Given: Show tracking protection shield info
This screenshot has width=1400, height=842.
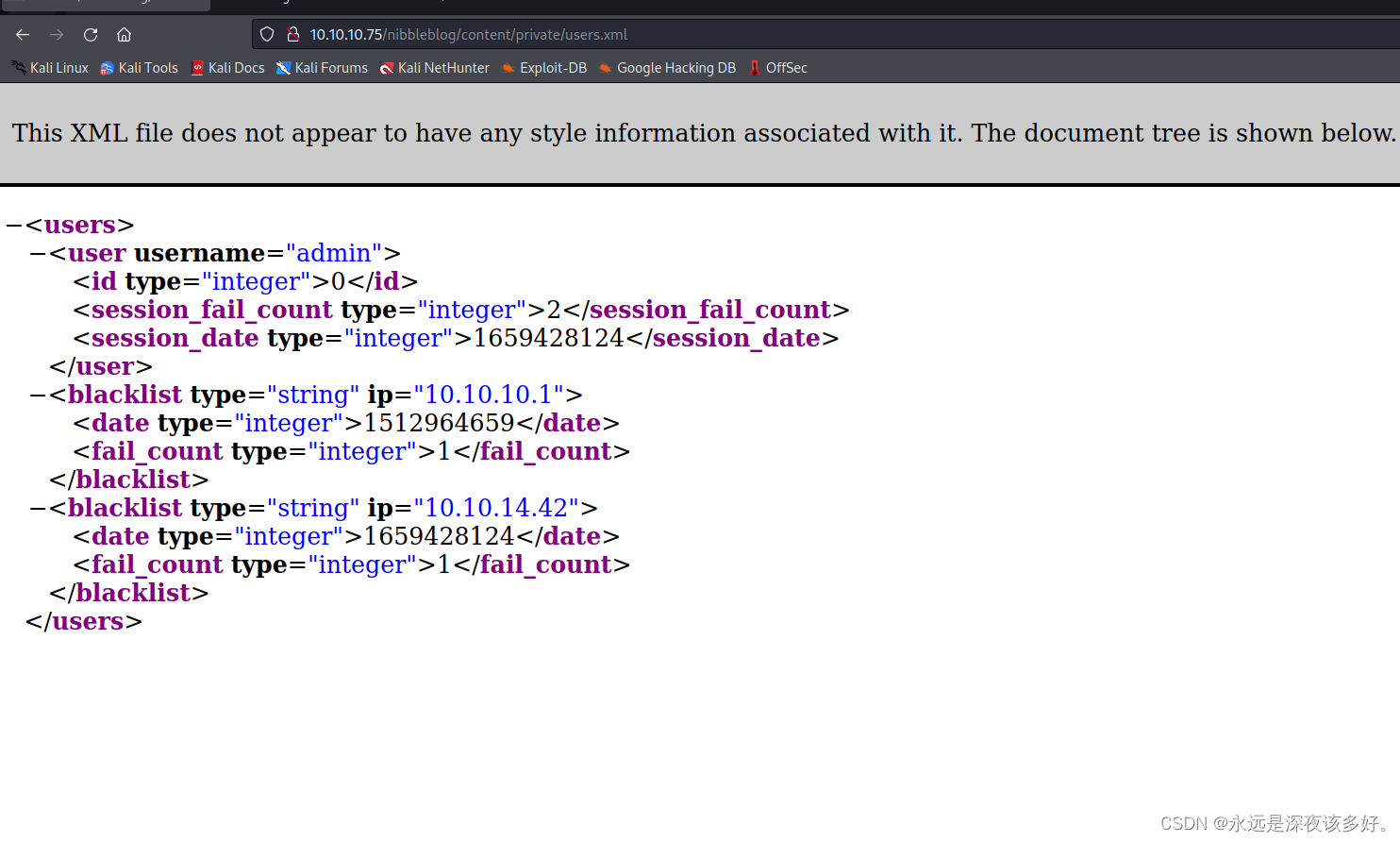Looking at the screenshot, I should coord(267,35).
